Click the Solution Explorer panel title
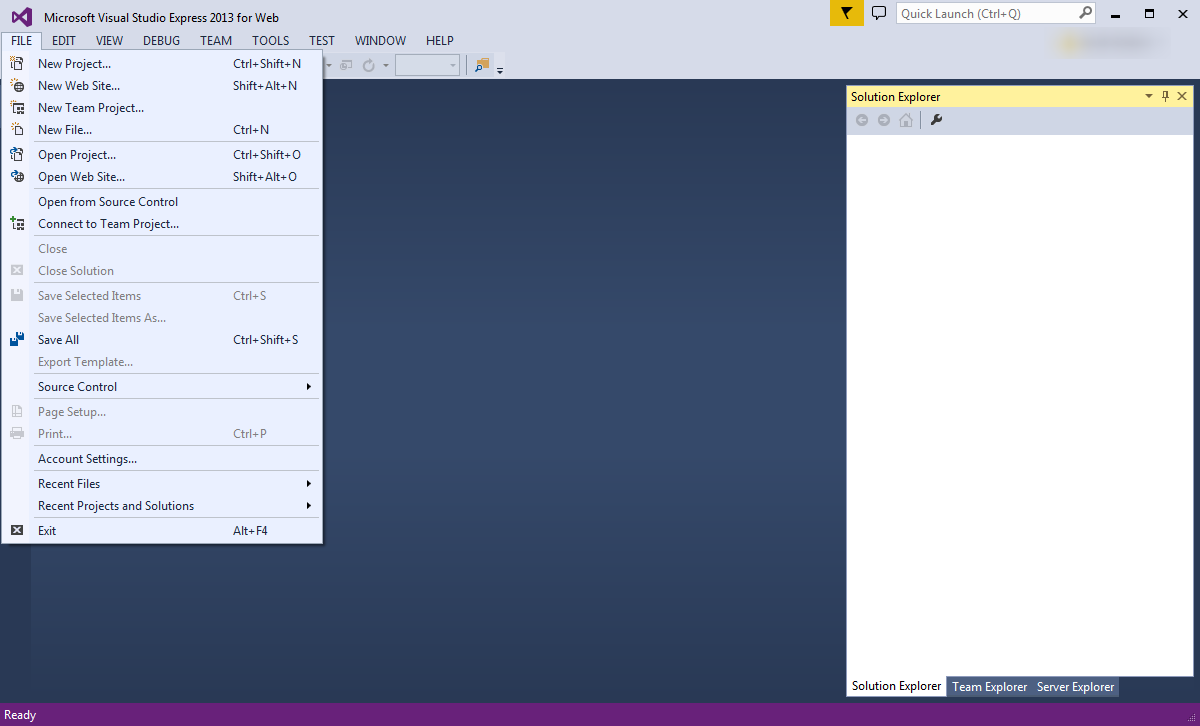The height and width of the screenshot is (726, 1200). pos(896,97)
